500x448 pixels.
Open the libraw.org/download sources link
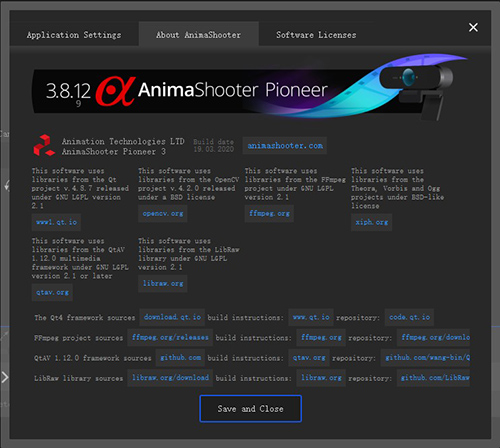click(x=170, y=378)
